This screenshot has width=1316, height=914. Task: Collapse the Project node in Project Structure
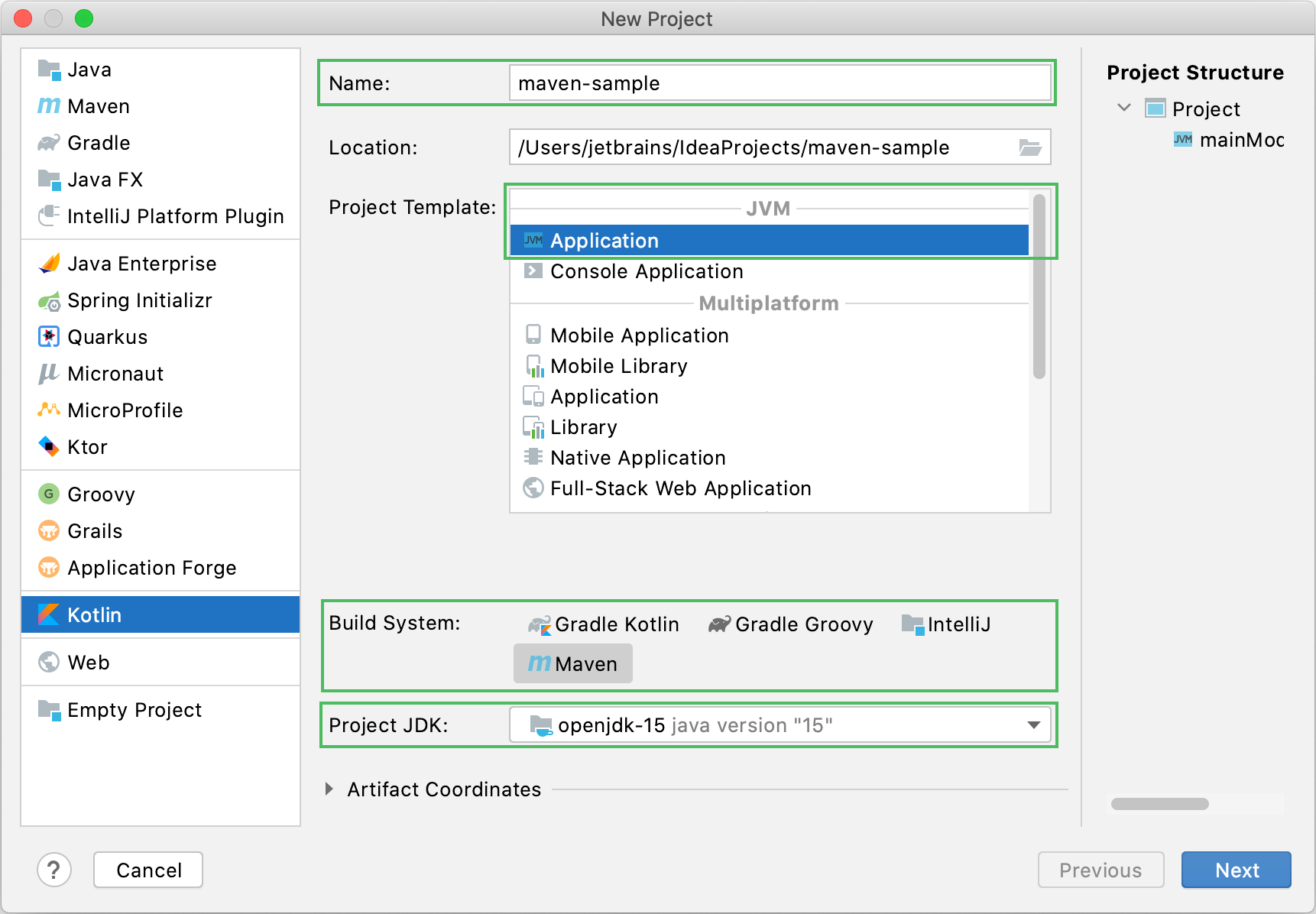[x=1124, y=108]
